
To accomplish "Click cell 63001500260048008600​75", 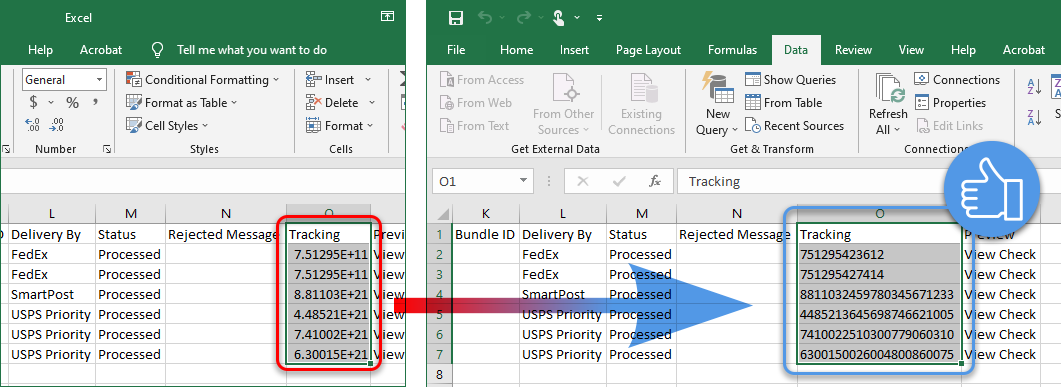I will (x=879, y=355).
